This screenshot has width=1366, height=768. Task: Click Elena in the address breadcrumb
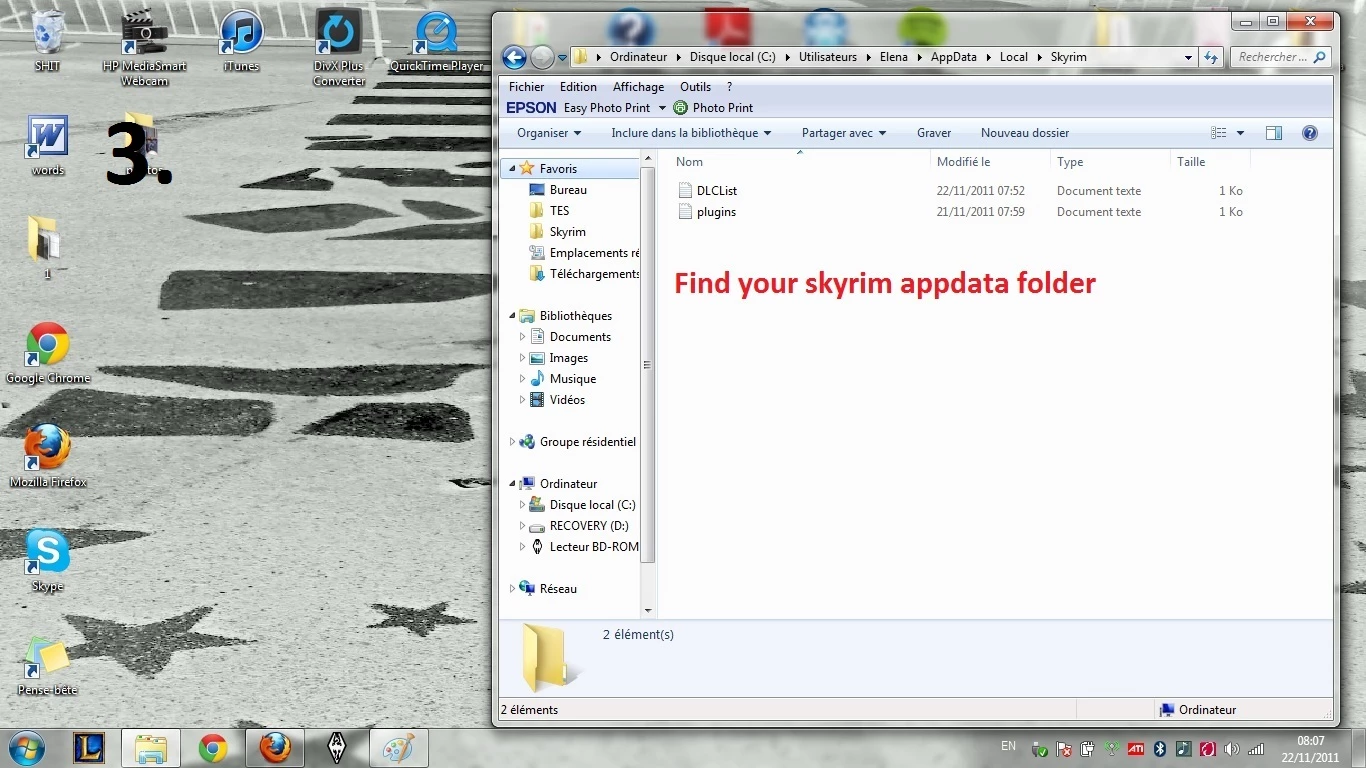click(893, 57)
